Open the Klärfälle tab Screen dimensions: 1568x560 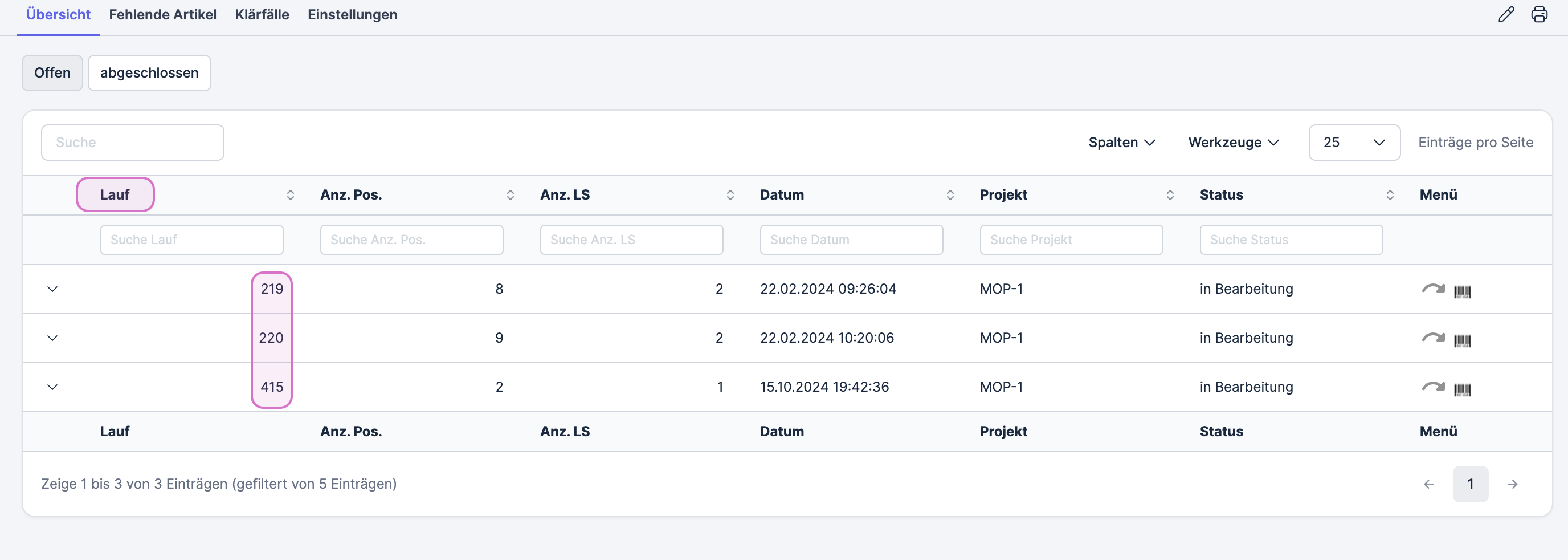pos(262,15)
